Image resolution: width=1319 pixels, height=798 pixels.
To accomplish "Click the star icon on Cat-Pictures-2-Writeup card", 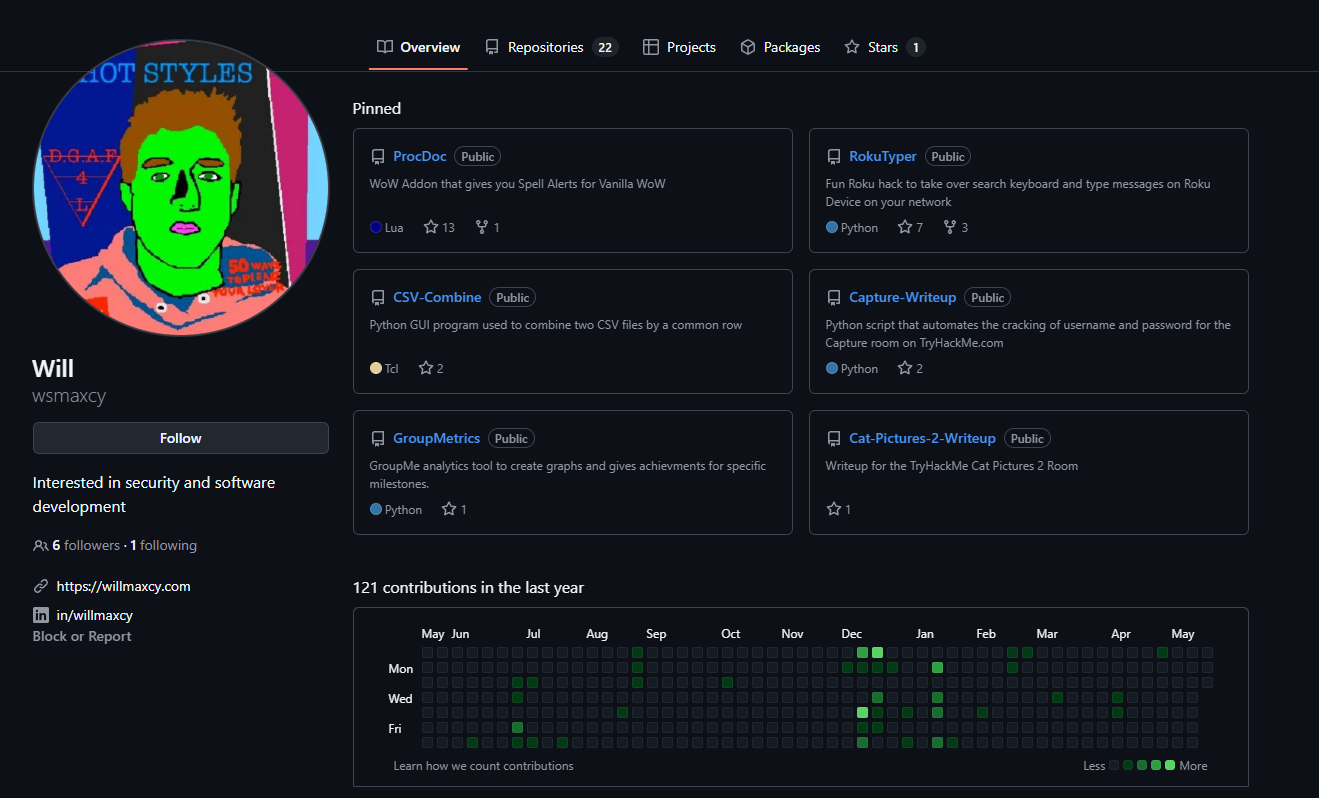I will click(x=831, y=509).
